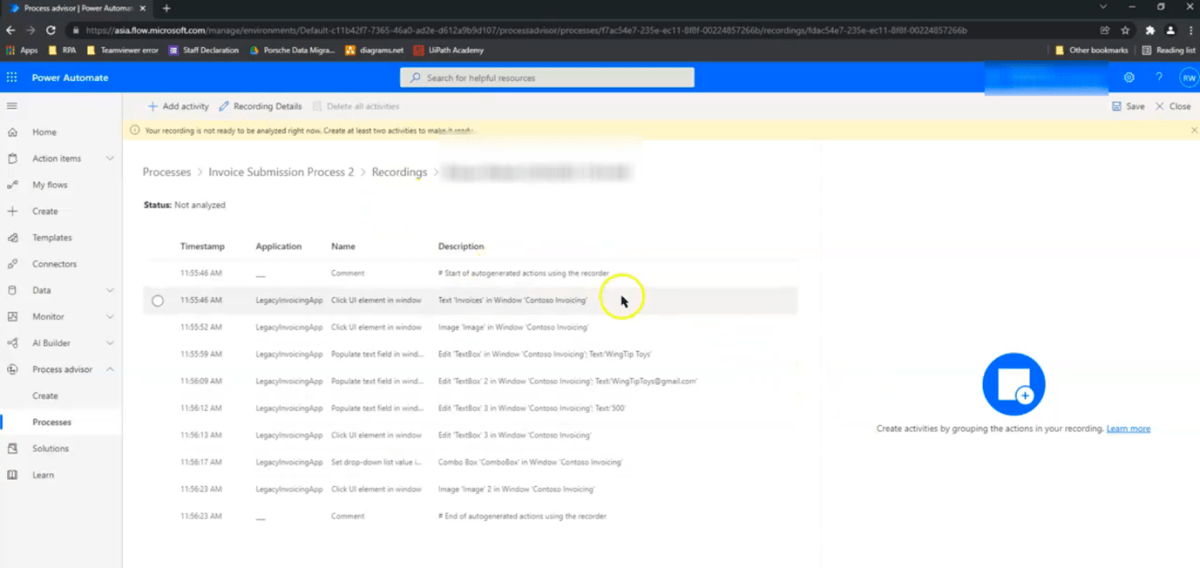Click the My flows icon
The width and height of the screenshot is (1200, 568).
[12, 185]
